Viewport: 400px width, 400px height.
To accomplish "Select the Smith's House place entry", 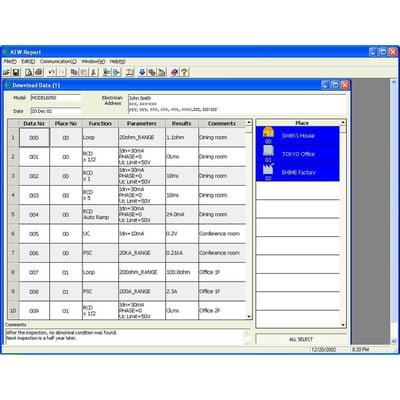I will click(298, 135).
